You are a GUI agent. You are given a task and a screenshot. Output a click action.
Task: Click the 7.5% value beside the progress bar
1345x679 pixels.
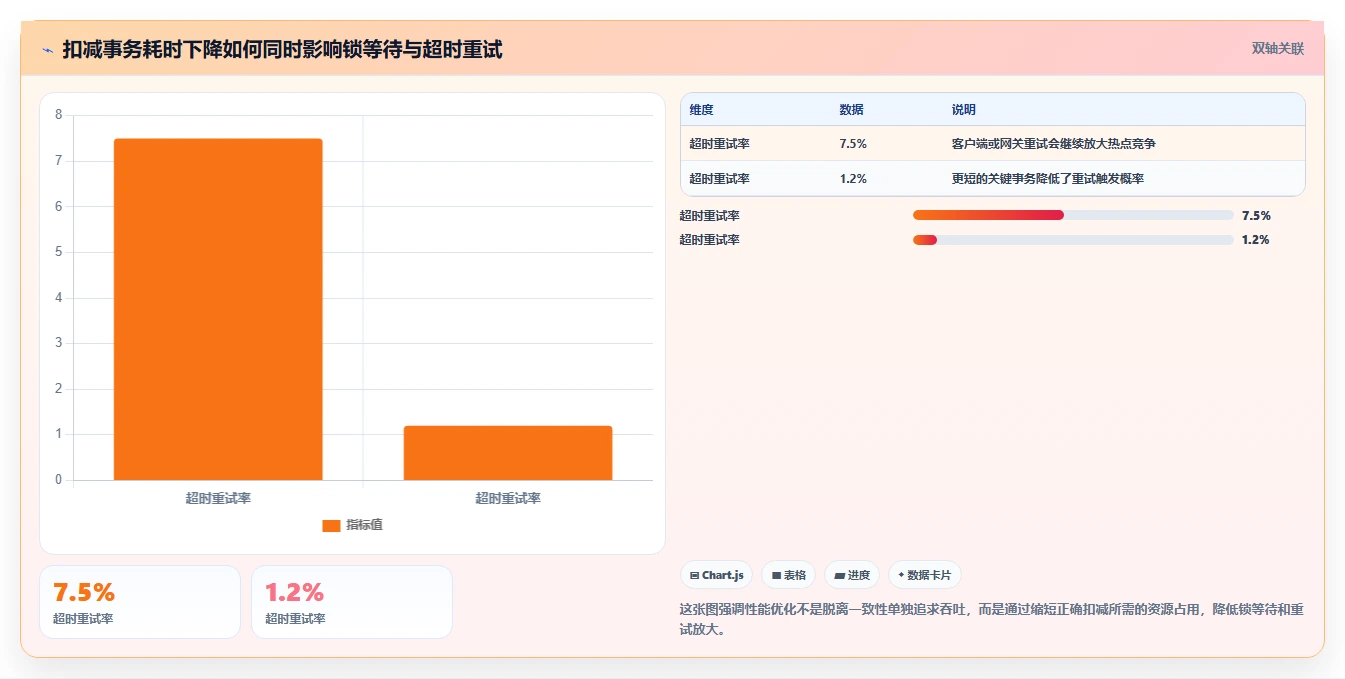pyautogui.click(x=1256, y=215)
